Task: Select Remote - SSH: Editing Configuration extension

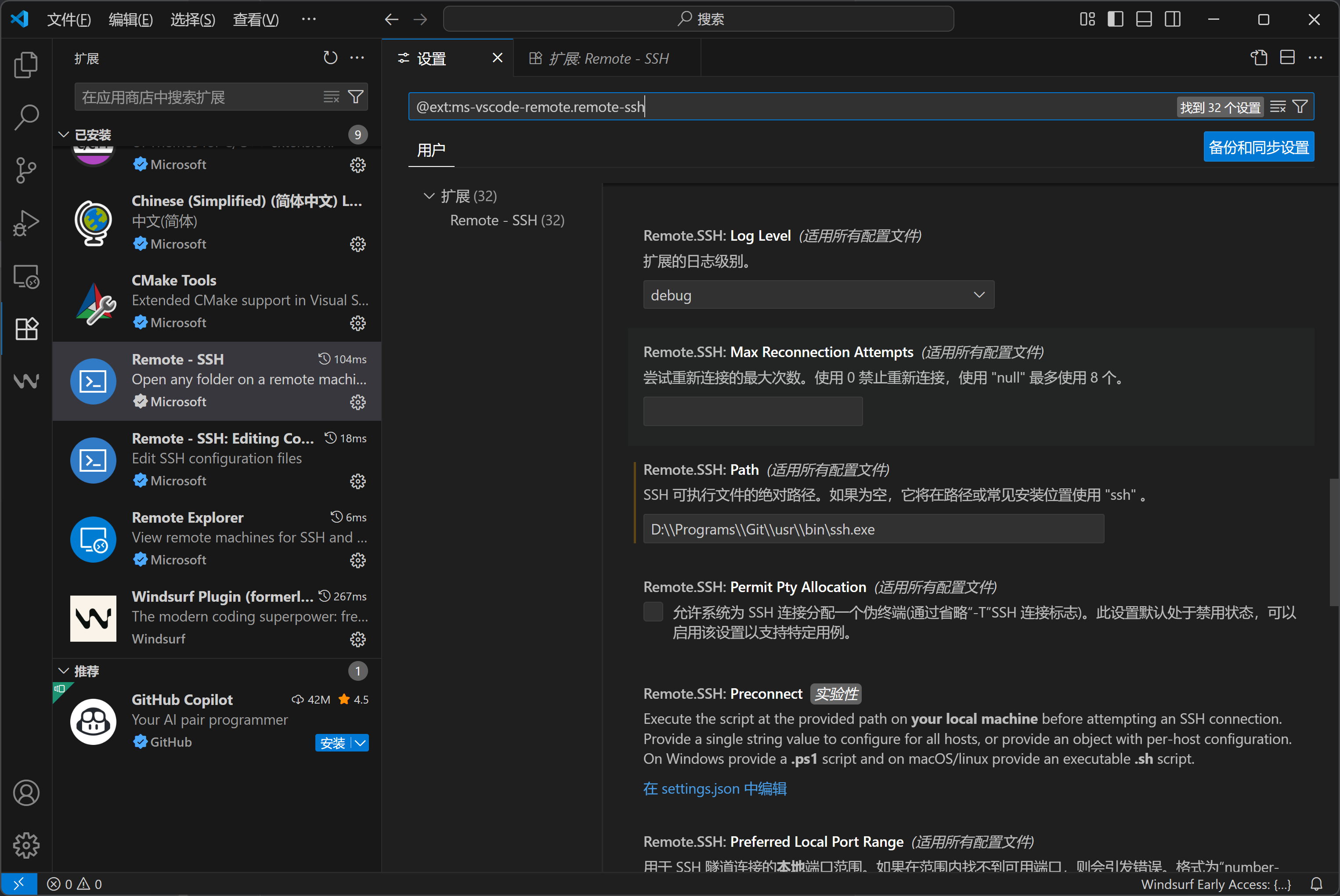Action: (x=217, y=460)
